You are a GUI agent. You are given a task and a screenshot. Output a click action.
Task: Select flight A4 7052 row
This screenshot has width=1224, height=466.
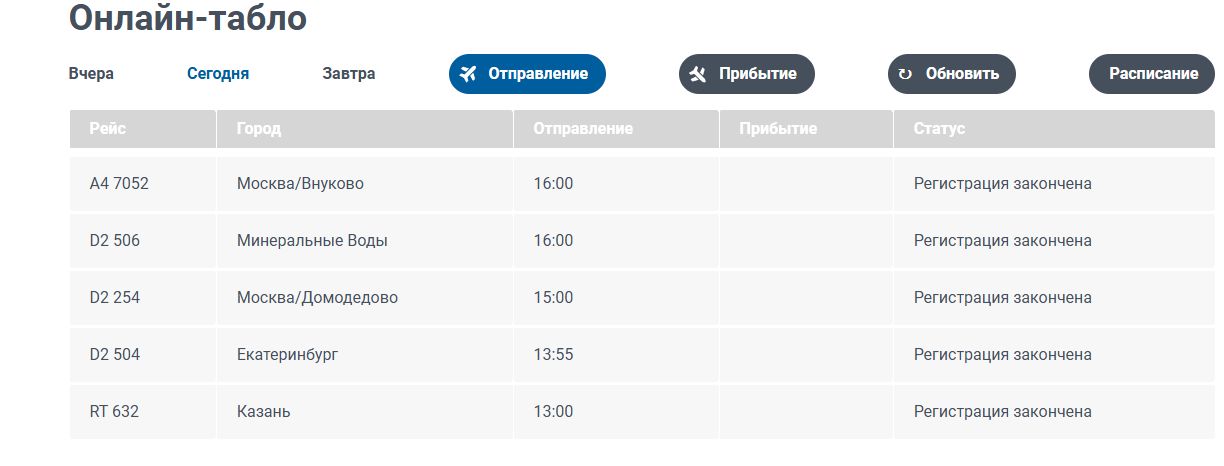[x=642, y=184]
